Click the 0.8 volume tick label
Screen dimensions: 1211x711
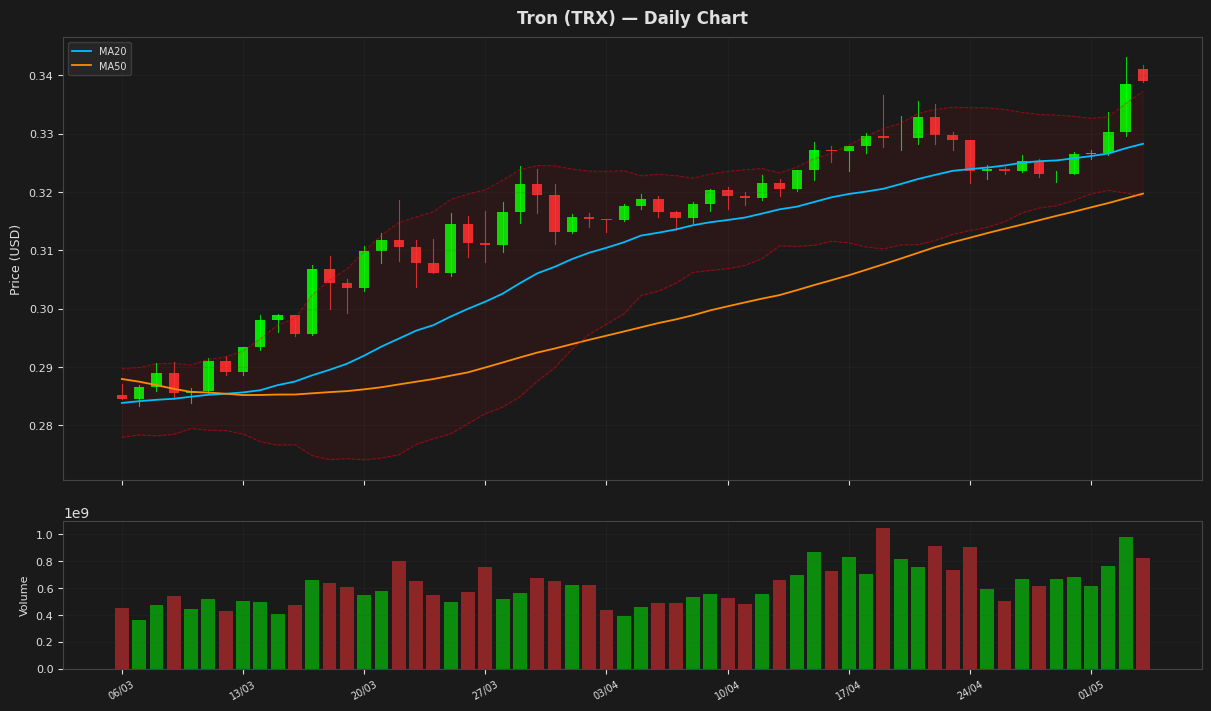coord(44,562)
